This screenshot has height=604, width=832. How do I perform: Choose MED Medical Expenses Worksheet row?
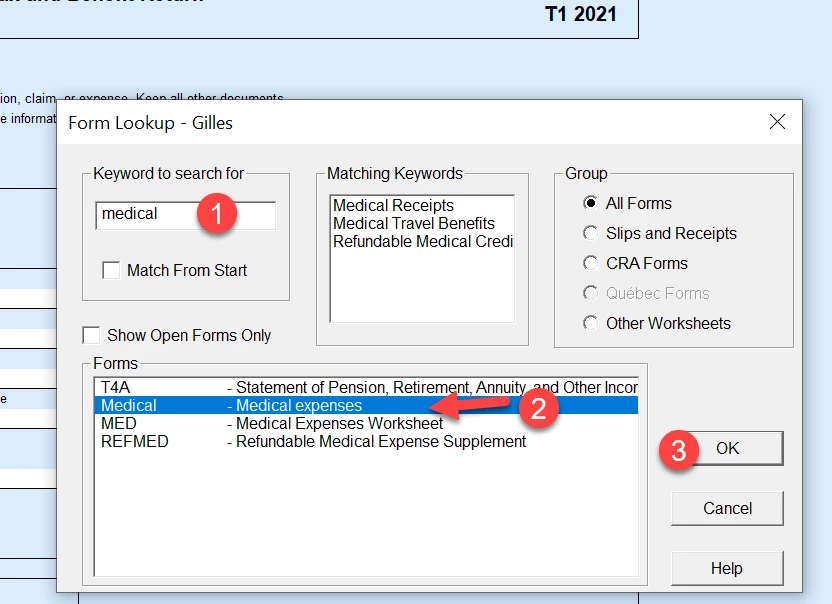coord(366,424)
